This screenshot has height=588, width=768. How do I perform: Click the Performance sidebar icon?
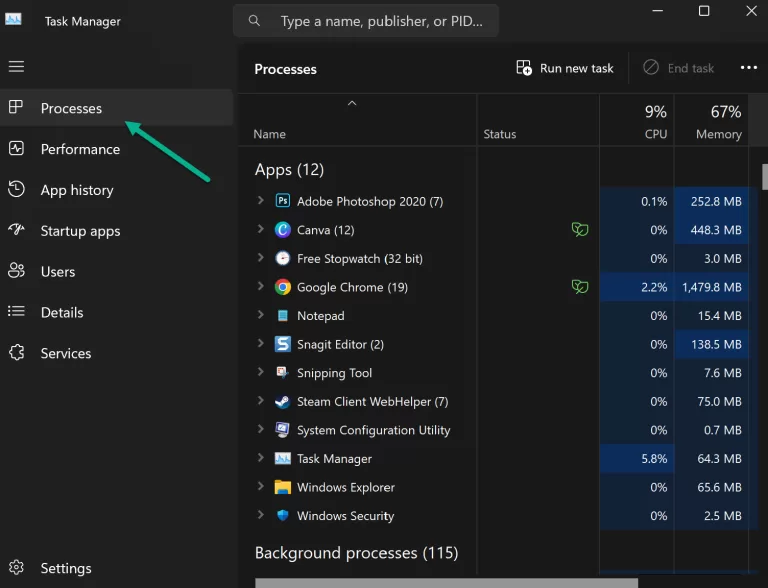[x=16, y=148]
